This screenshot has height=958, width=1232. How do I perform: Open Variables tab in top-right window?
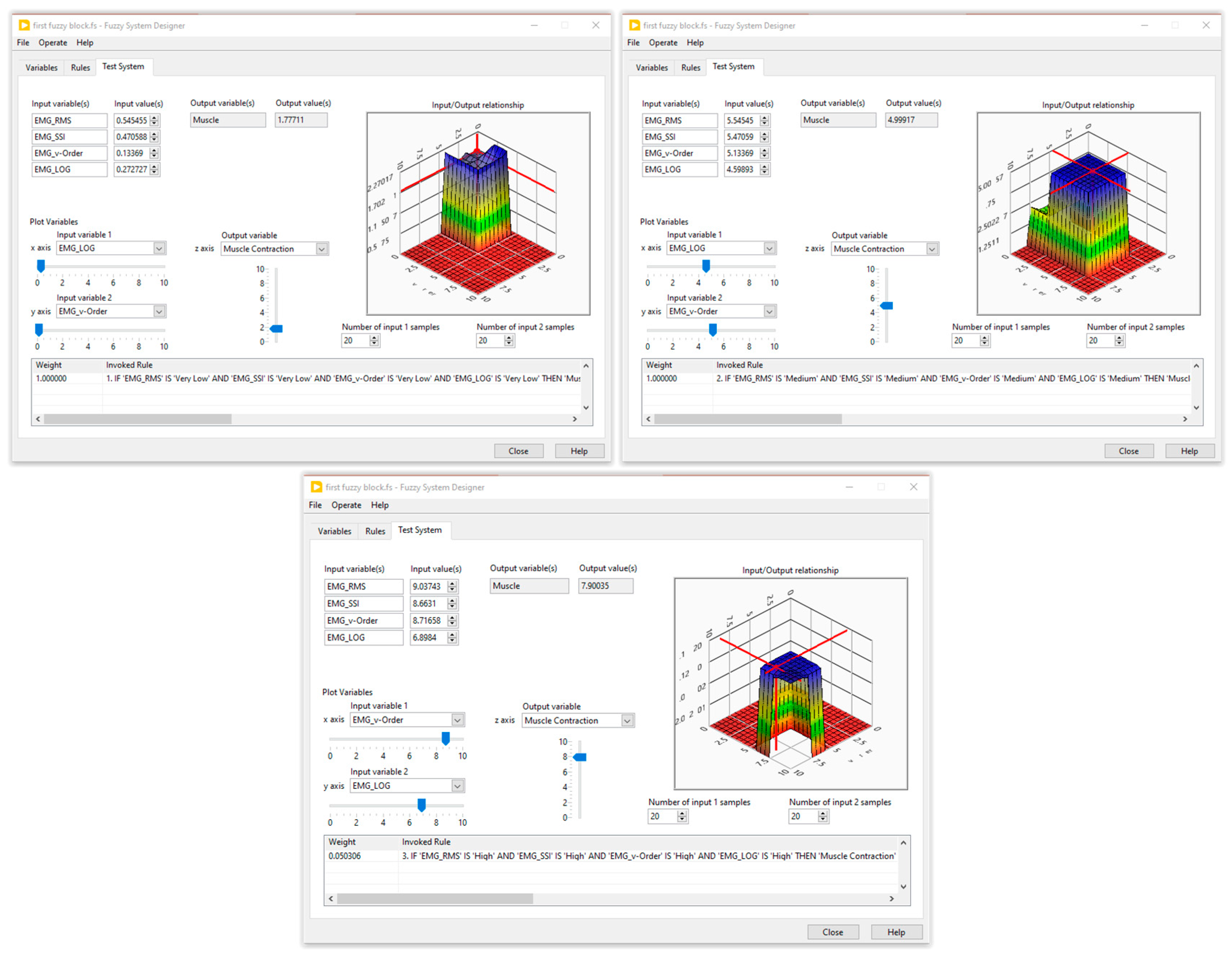pos(652,68)
